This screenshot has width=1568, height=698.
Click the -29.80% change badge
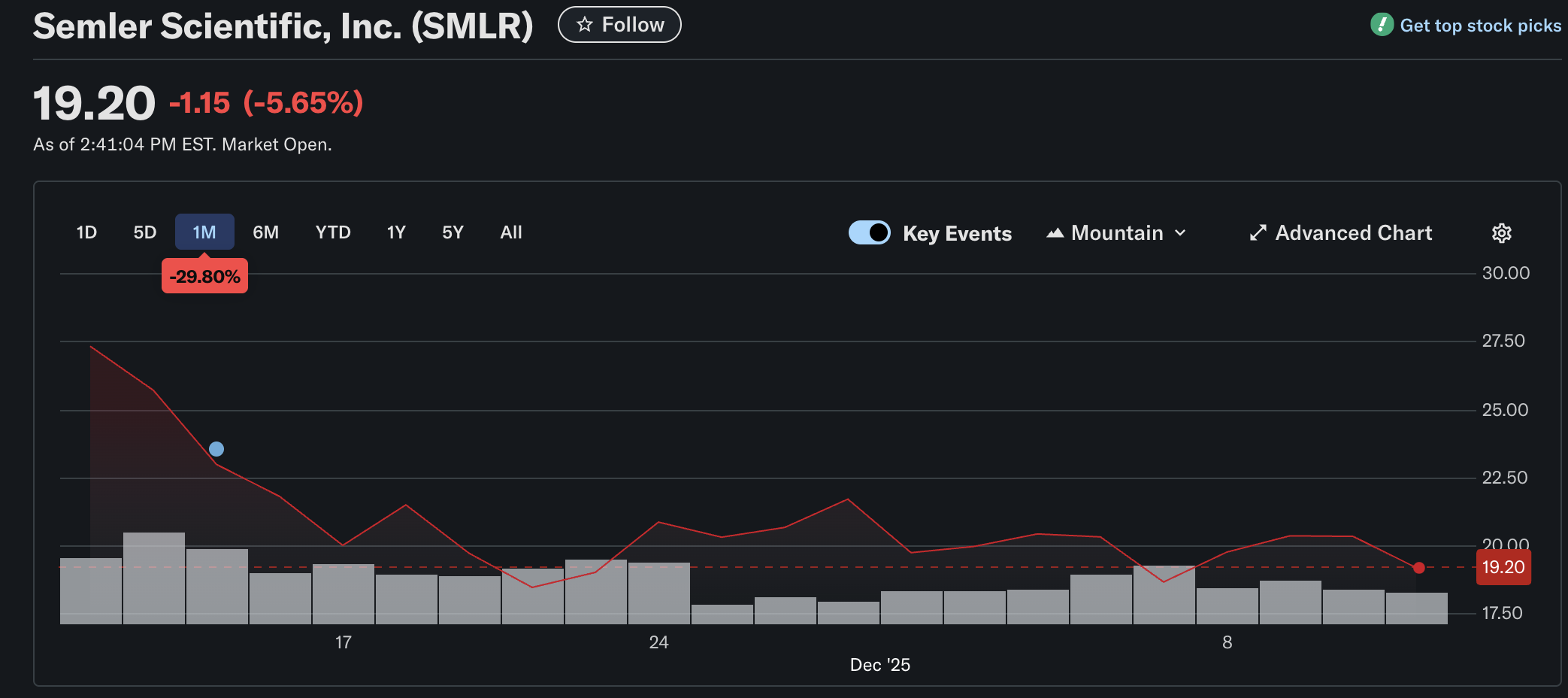[x=204, y=277]
